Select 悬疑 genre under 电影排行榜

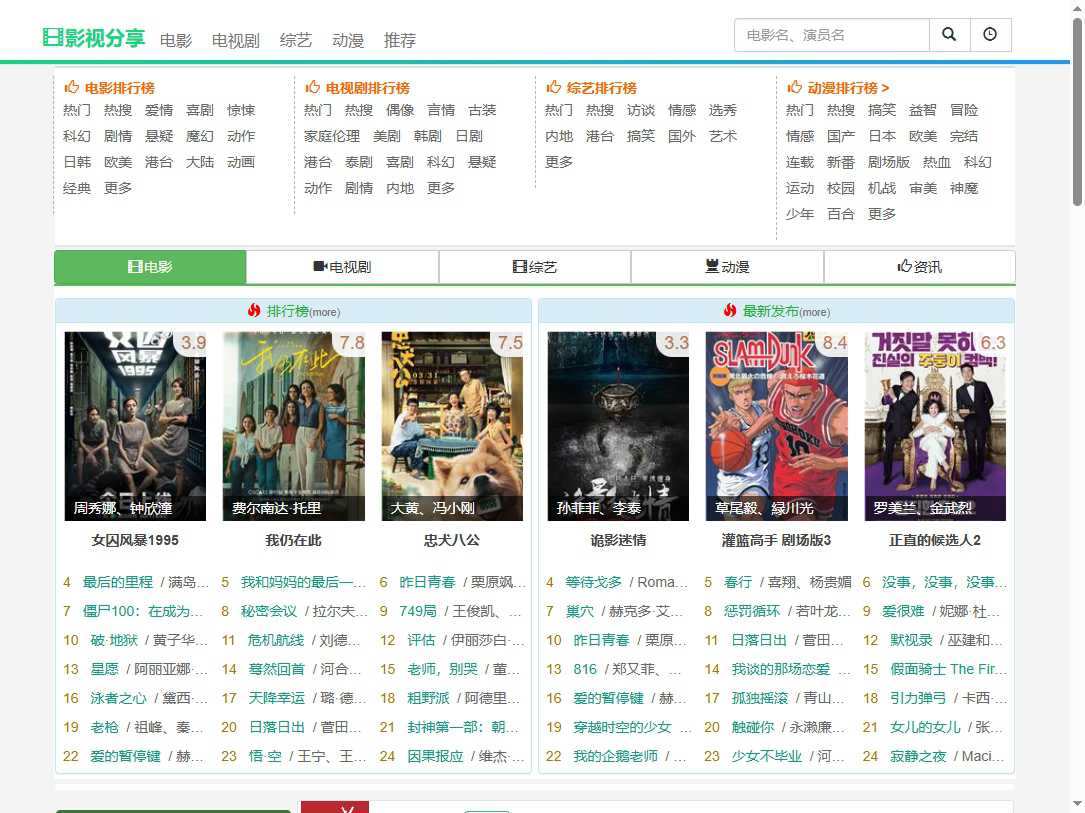[x=159, y=136]
